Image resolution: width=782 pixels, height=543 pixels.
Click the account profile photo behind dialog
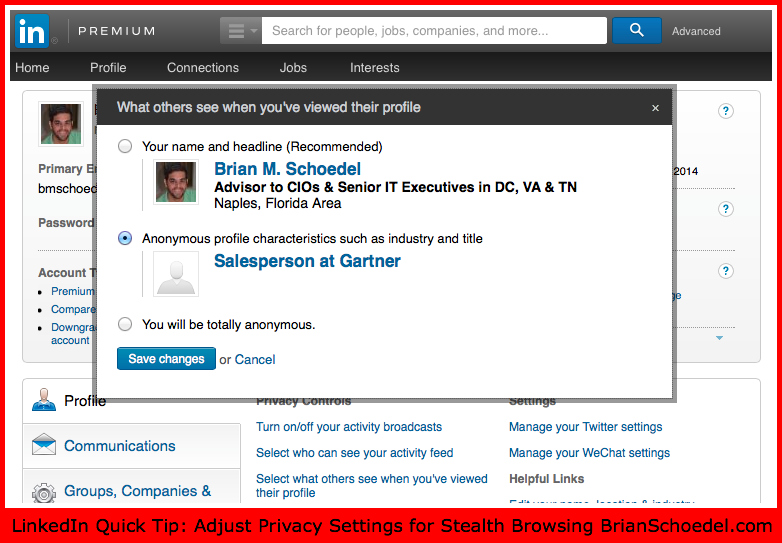tap(61, 124)
